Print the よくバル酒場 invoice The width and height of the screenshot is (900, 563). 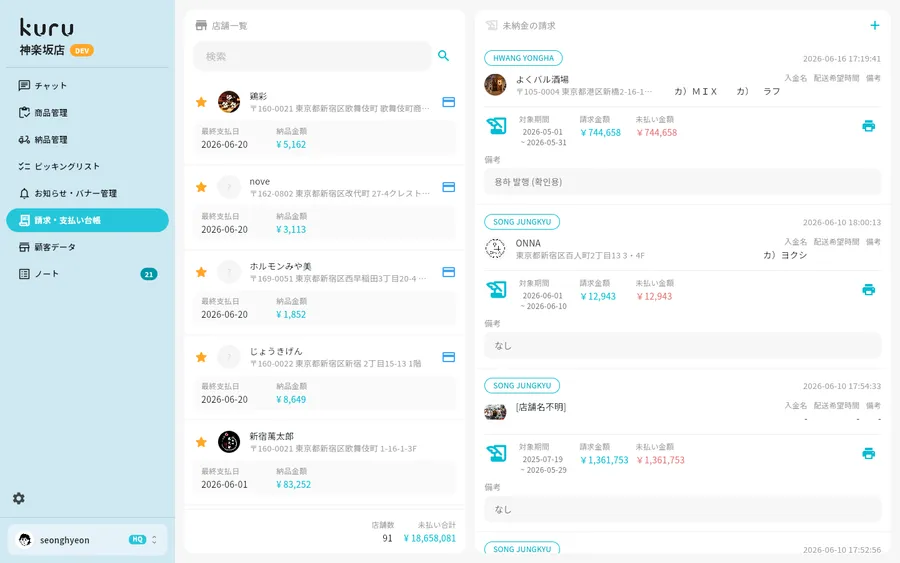[x=868, y=126]
